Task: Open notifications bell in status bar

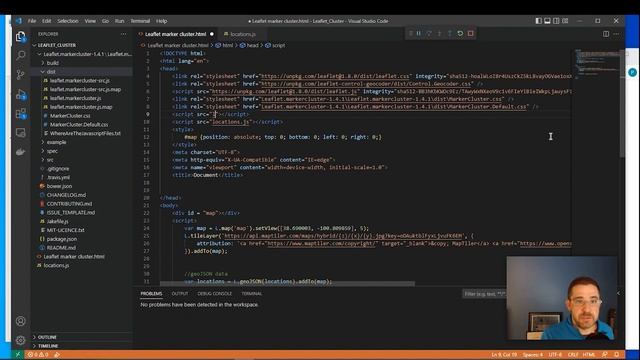Action: coord(617,355)
